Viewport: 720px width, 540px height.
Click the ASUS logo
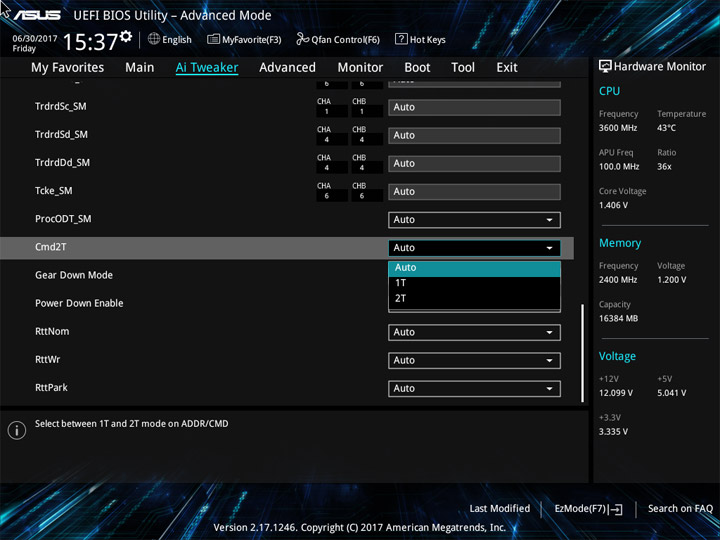tap(37, 15)
